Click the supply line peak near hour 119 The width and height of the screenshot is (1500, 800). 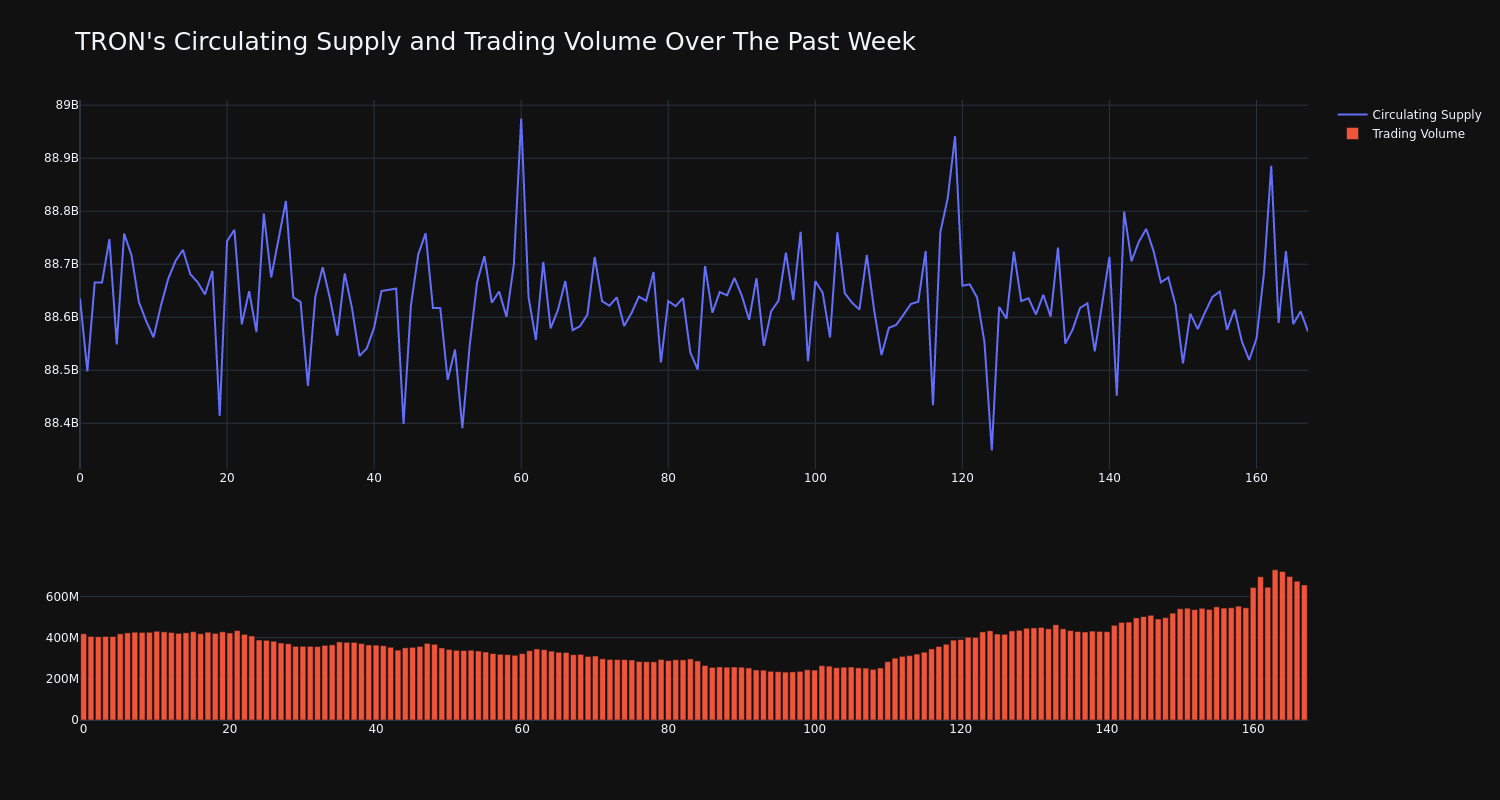point(955,137)
